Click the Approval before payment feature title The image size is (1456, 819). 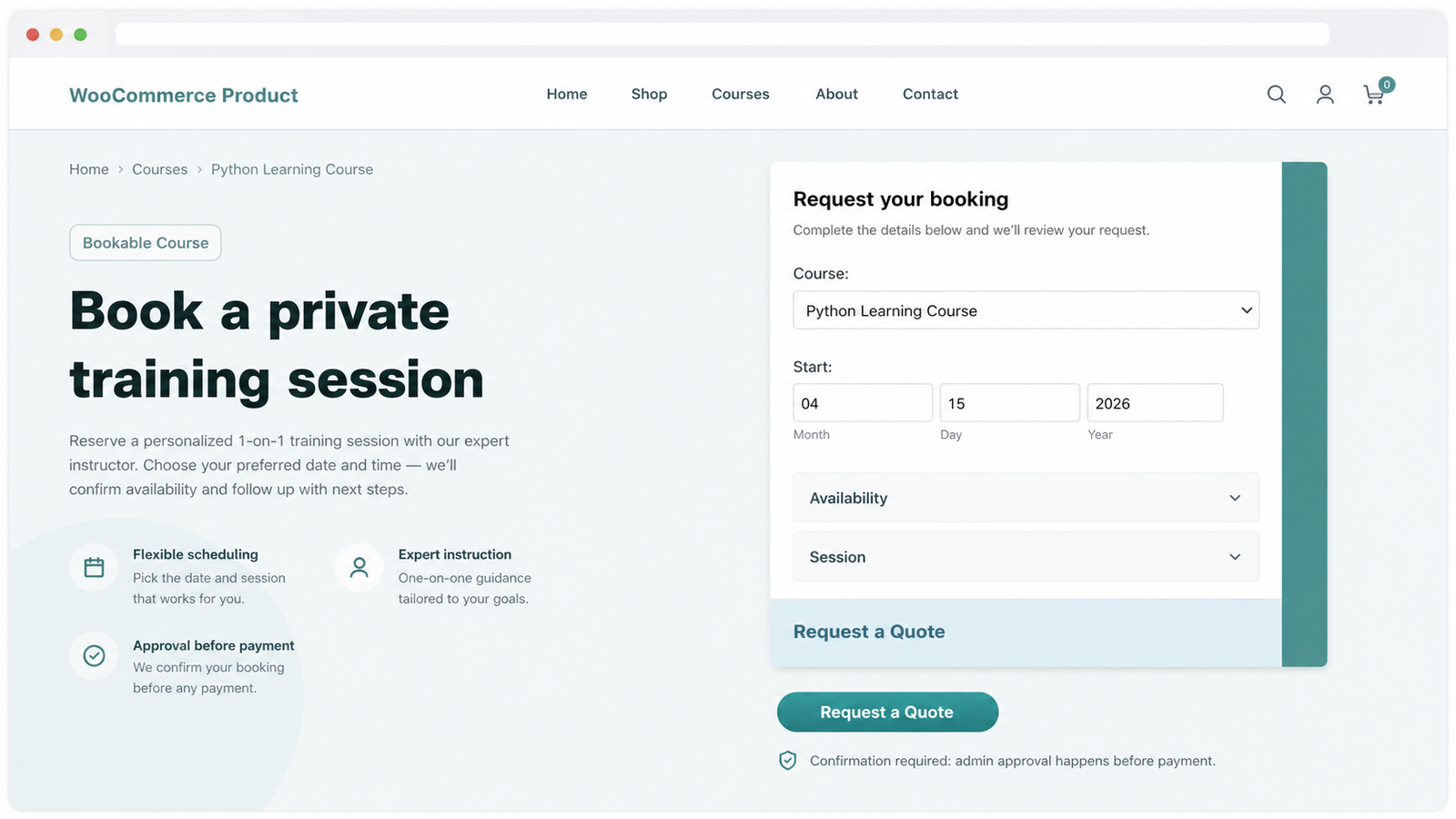click(x=214, y=645)
